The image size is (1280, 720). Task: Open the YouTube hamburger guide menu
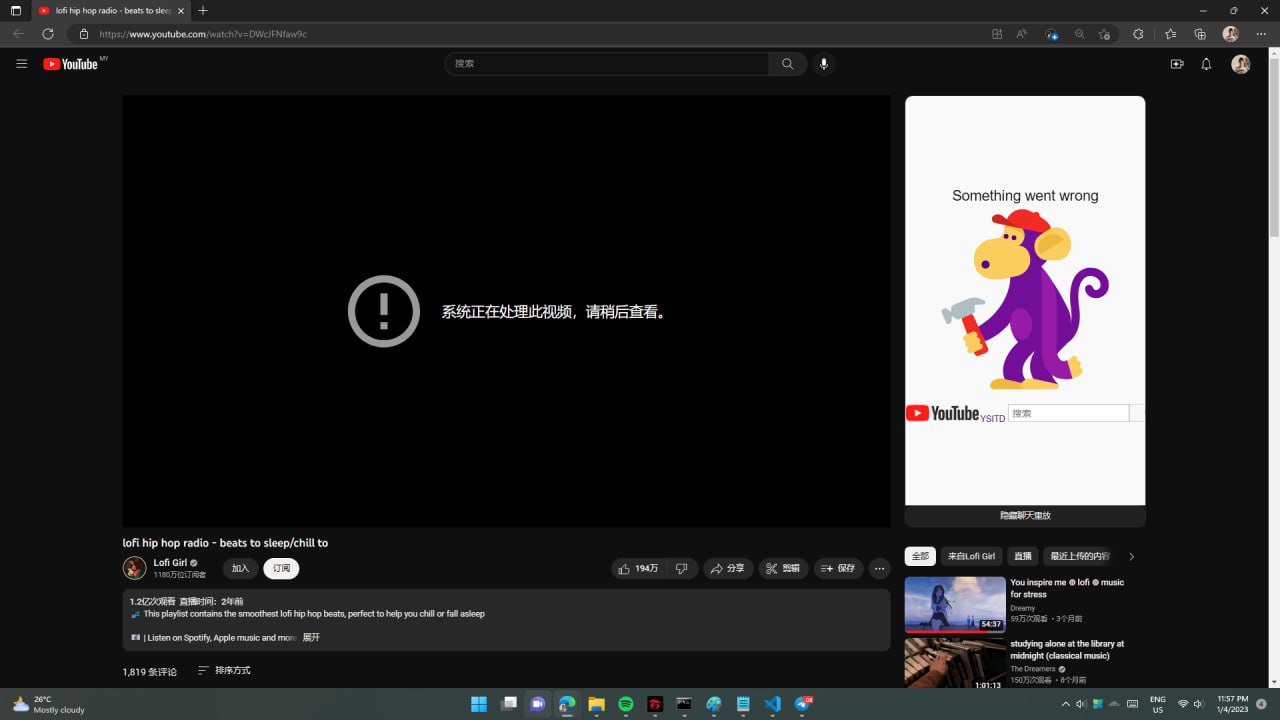22,64
